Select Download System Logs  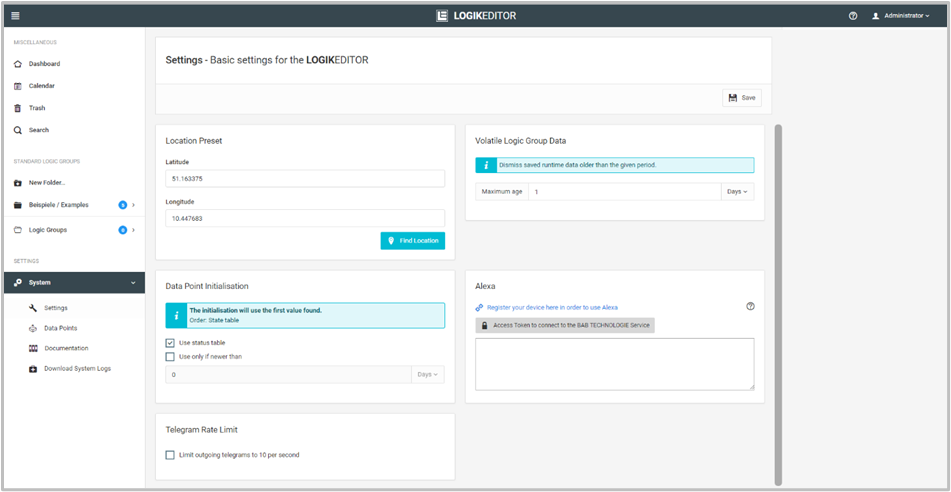[x=77, y=368]
